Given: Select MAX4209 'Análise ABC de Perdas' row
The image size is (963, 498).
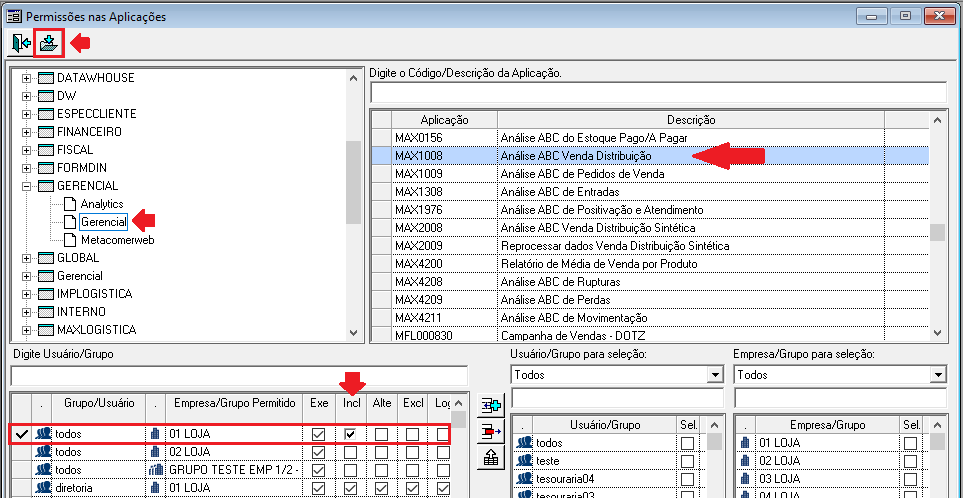Looking at the screenshot, I should pyautogui.click(x=650, y=300).
